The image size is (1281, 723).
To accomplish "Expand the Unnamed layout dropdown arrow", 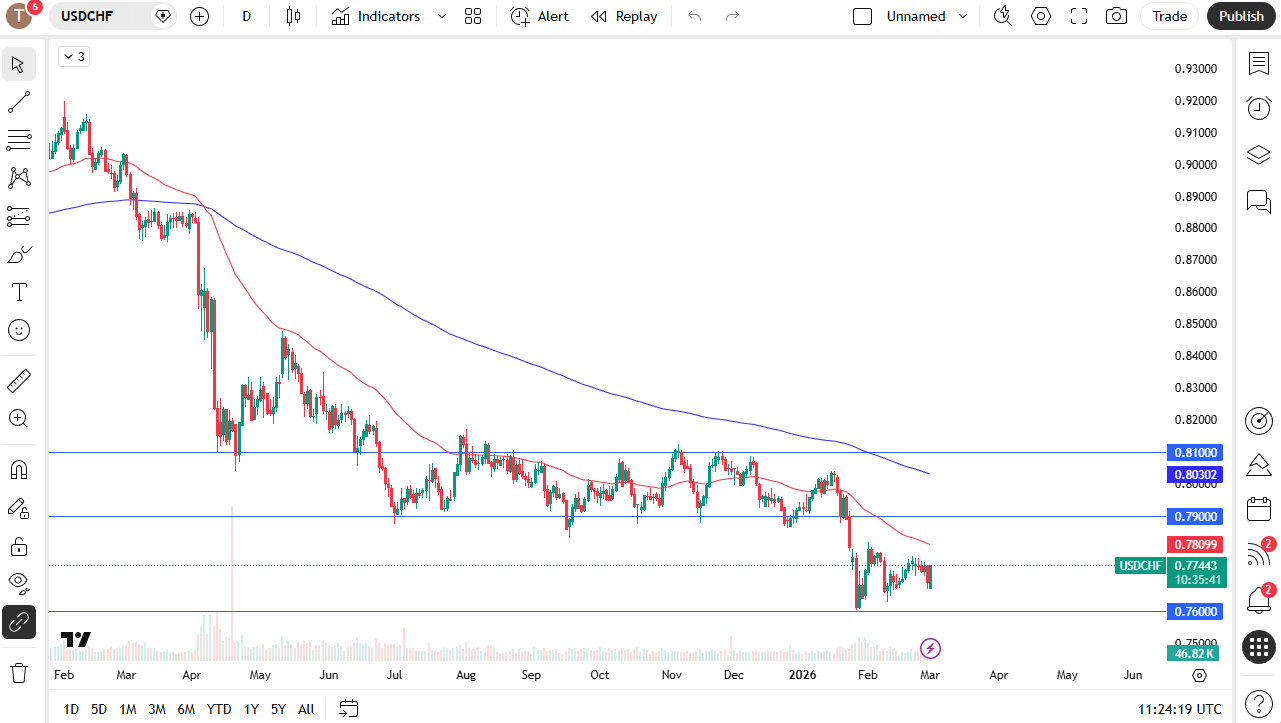I will pyautogui.click(x=963, y=16).
